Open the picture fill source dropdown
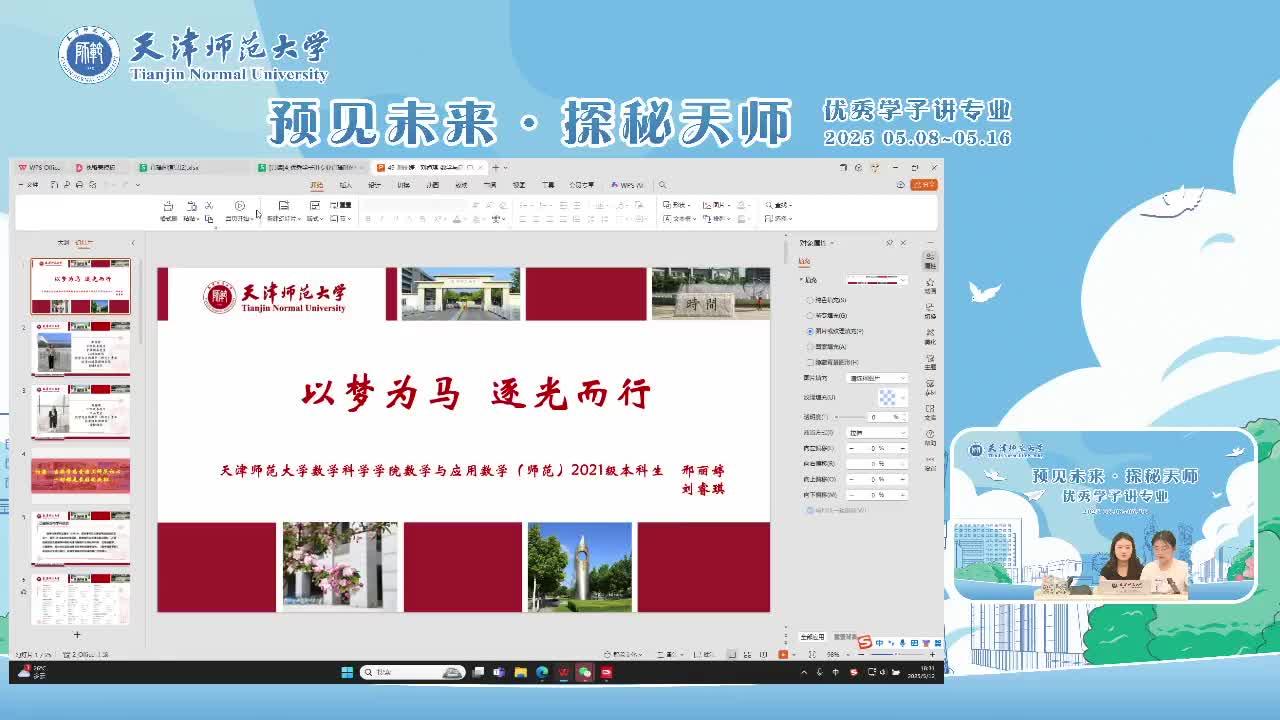 (878, 378)
